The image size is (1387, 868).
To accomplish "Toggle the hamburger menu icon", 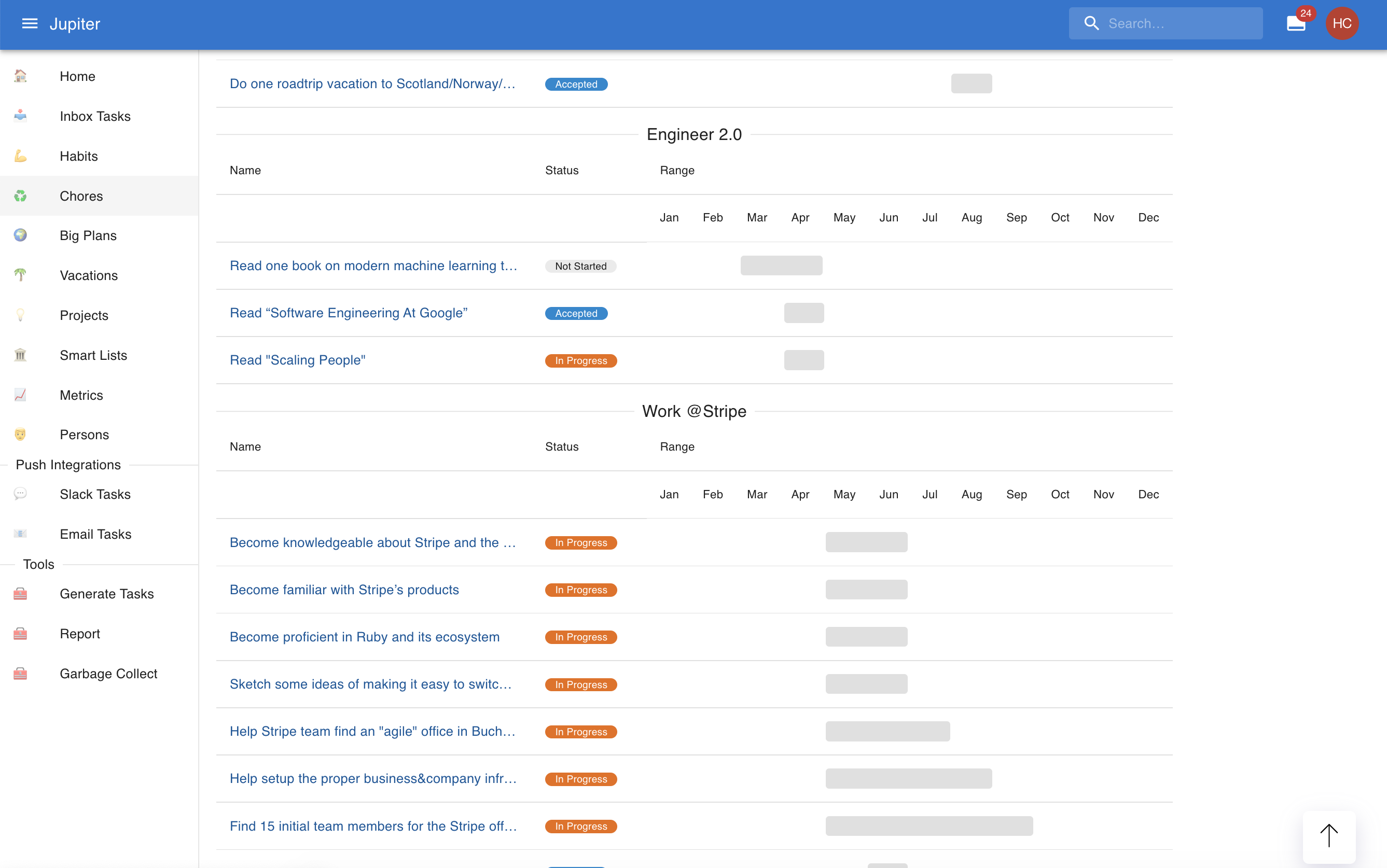I will coord(29,23).
